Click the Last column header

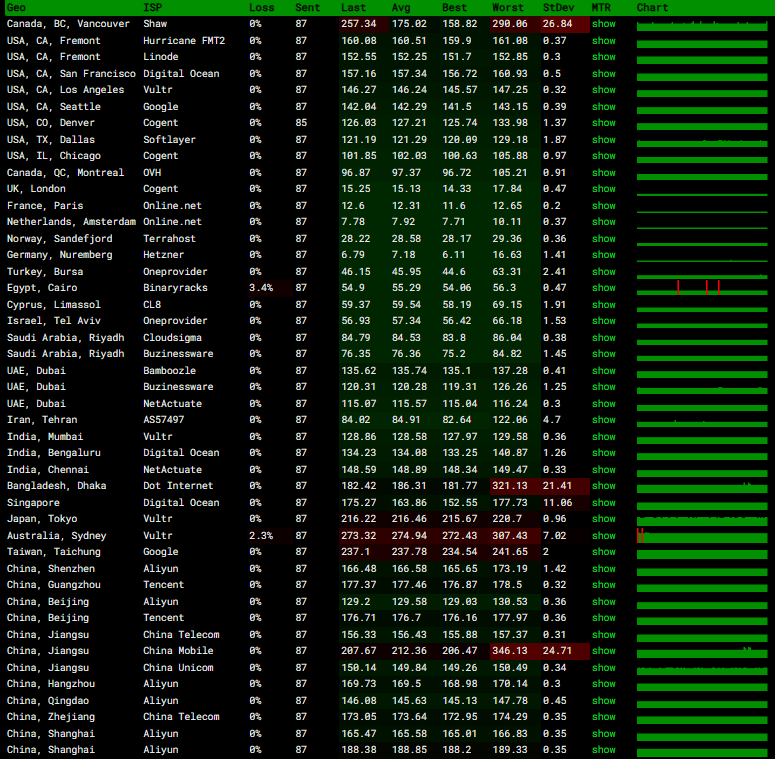click(x=353, y=7)
